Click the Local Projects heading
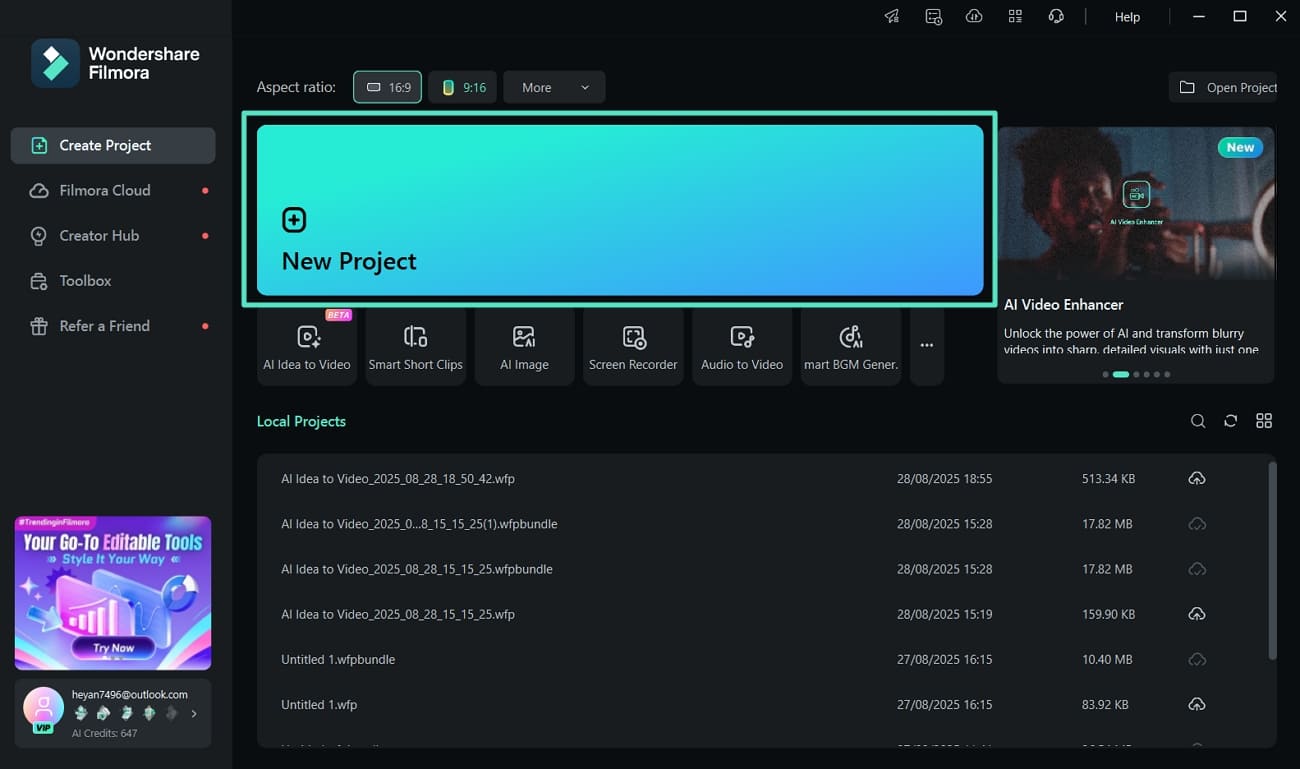This screenshot has height=769, width=1300. [x=301, y=421]
